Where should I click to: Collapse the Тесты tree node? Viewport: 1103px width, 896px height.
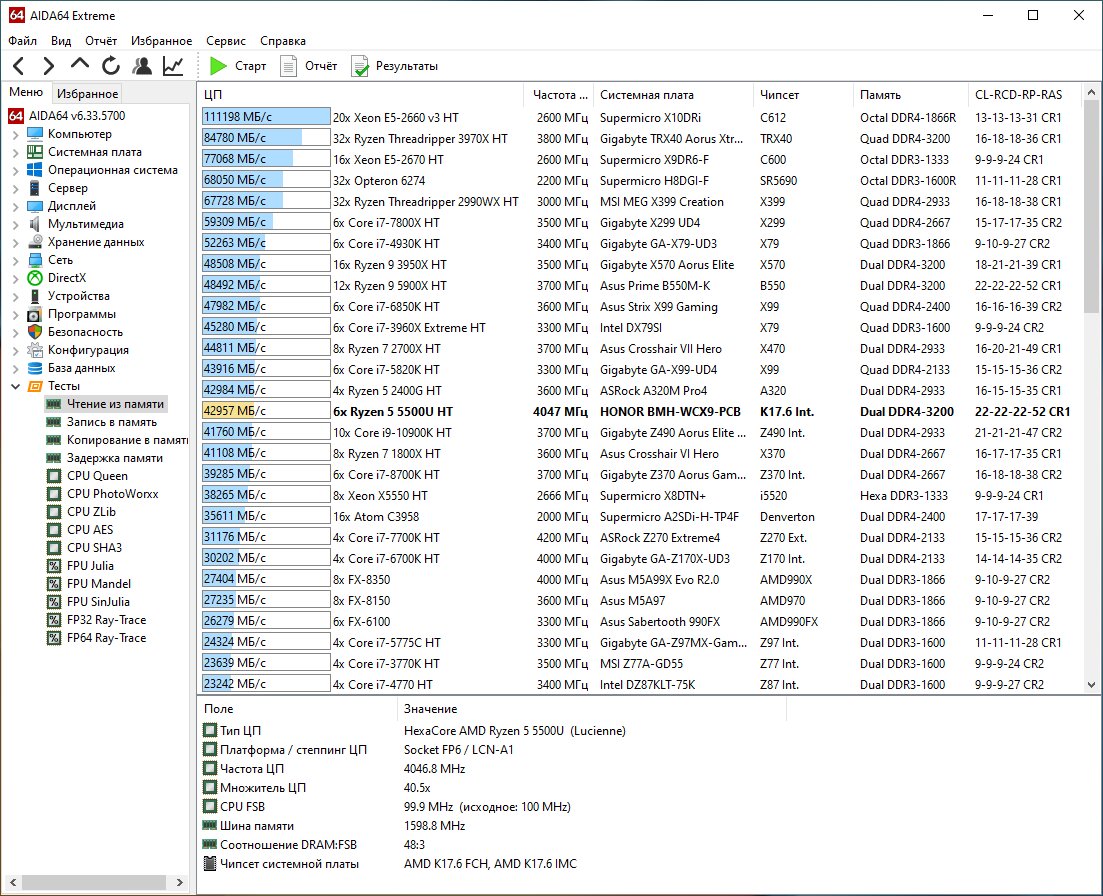click(x=15, y=386)
